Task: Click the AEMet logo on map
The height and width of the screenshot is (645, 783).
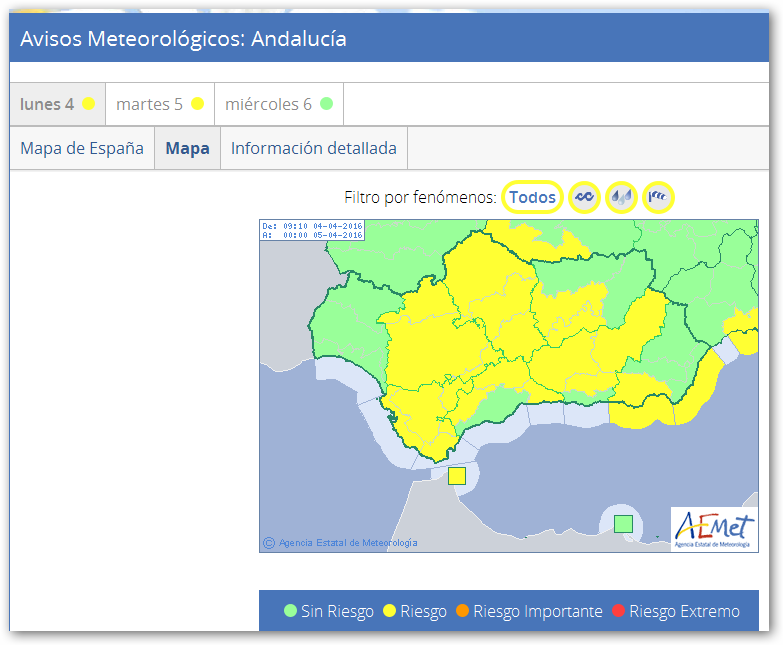Action: pyautogui.click(x=714, y=529)
